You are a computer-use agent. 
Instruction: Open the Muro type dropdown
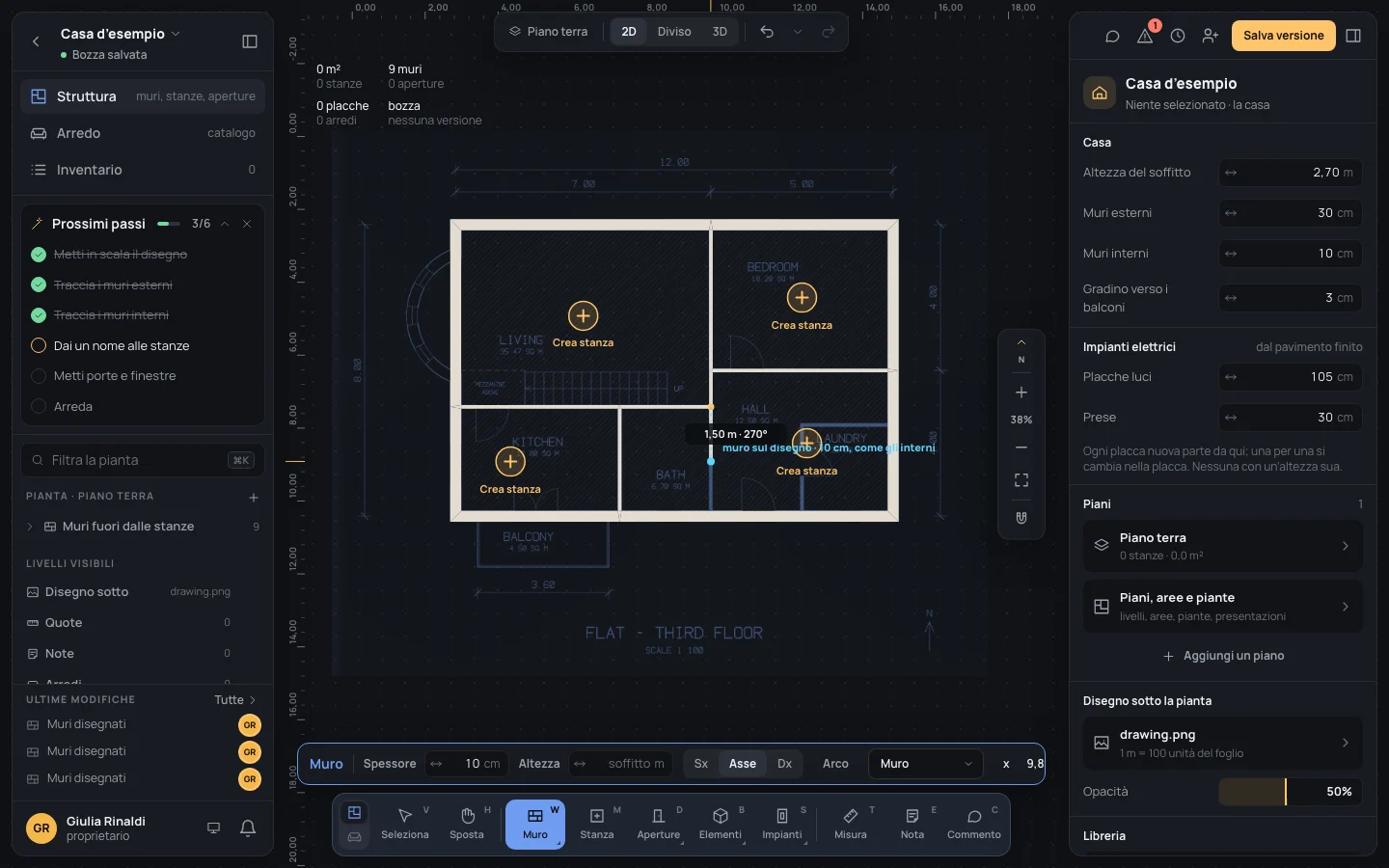tap(926, 764)
